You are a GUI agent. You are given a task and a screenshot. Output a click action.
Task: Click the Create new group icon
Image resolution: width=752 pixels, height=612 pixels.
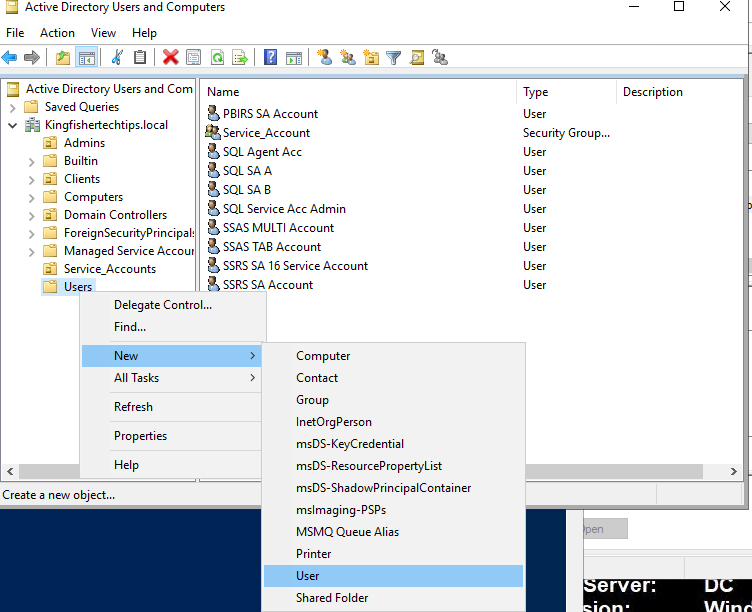point(348,58)
